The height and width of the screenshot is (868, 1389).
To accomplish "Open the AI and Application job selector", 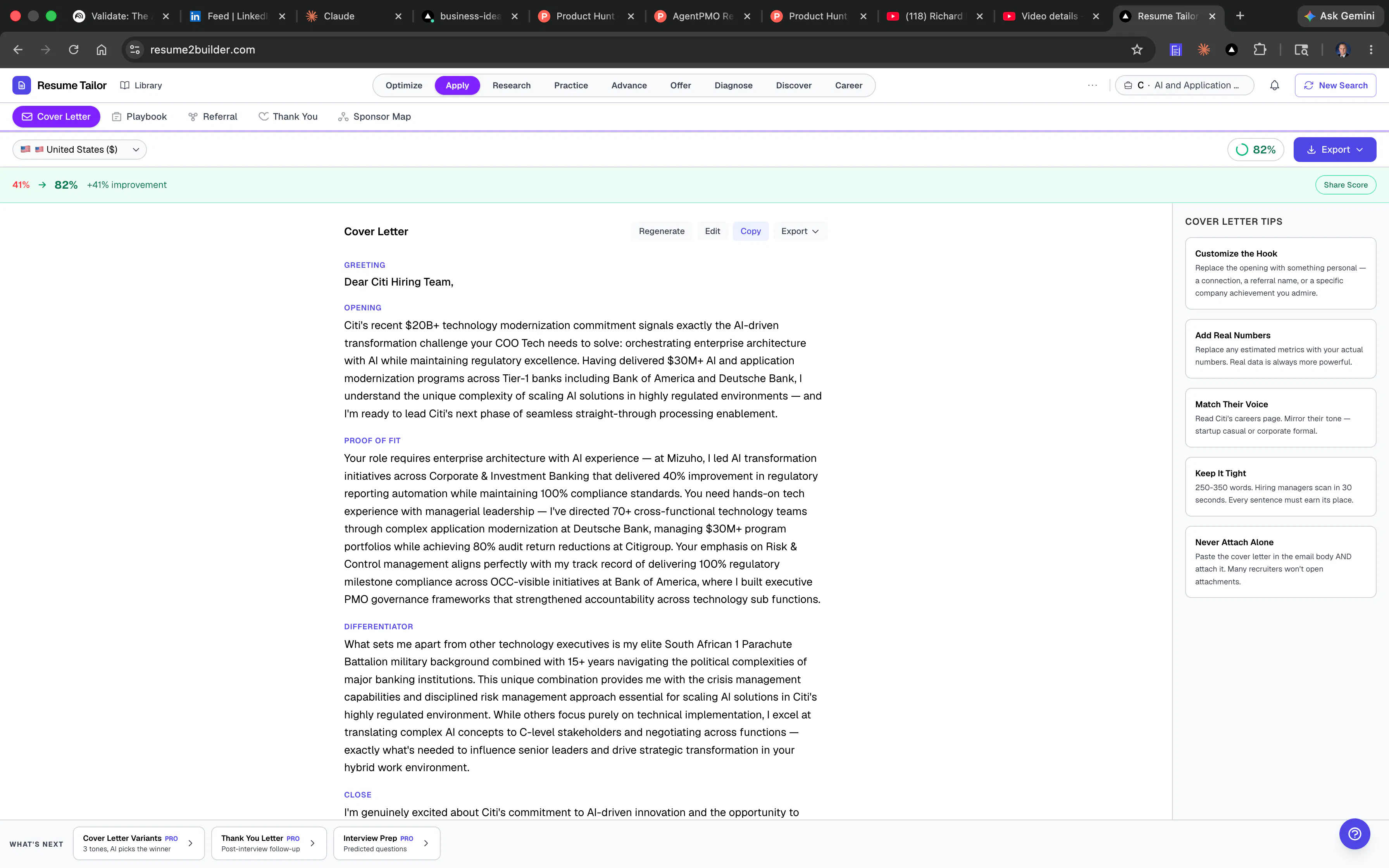I will [x=1184, y=86].
